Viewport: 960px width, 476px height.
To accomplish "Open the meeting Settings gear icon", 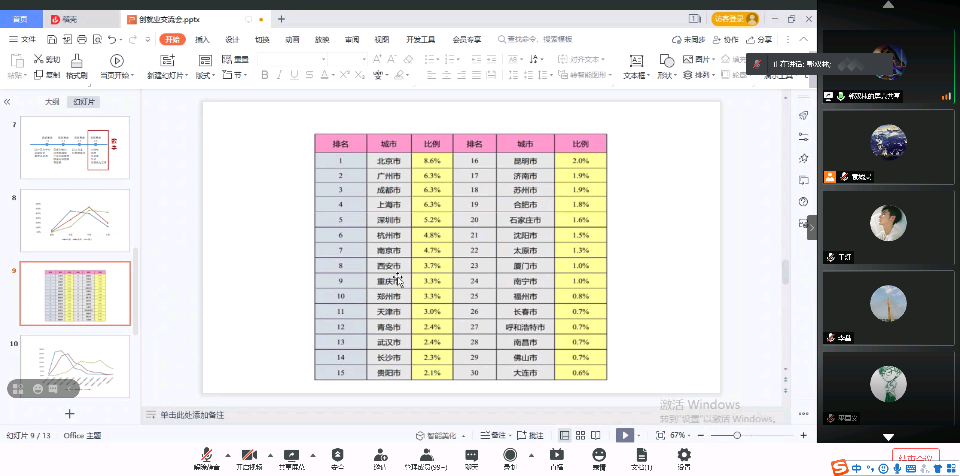I will tap(684, 455).
